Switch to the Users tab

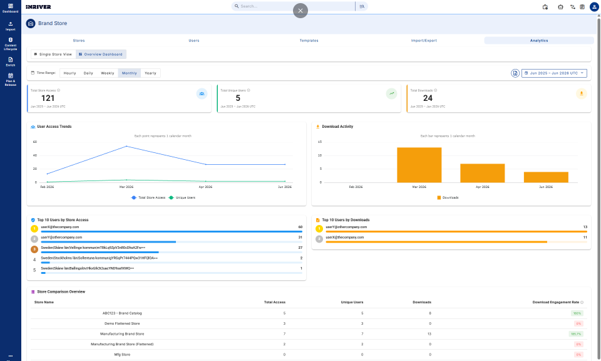click(194, 41)
